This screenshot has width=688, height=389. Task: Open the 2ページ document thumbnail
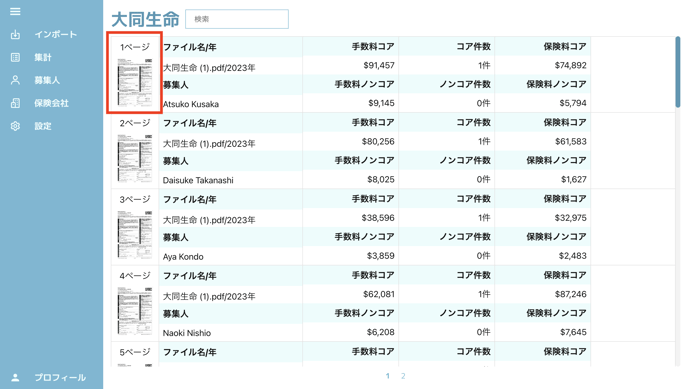pos(135,158)
